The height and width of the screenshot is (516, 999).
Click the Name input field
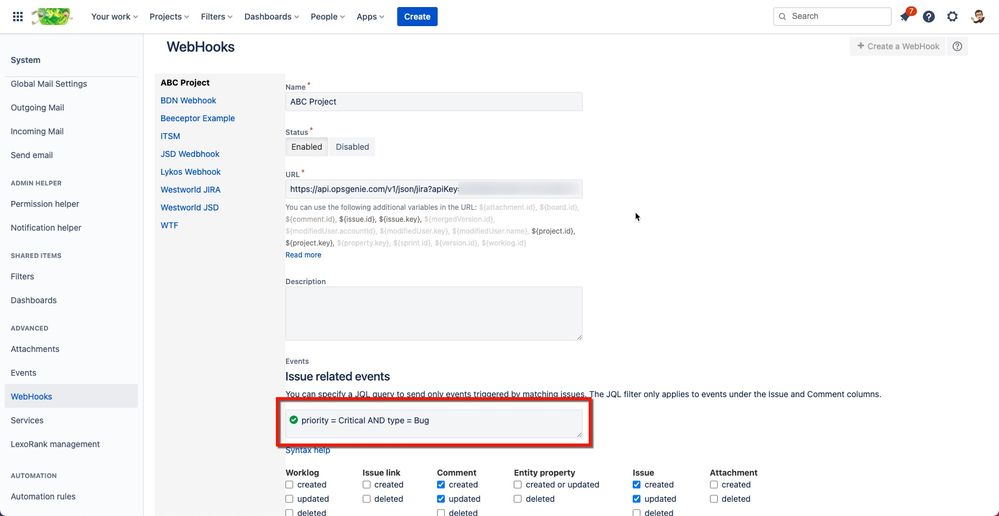pos(434,102)
